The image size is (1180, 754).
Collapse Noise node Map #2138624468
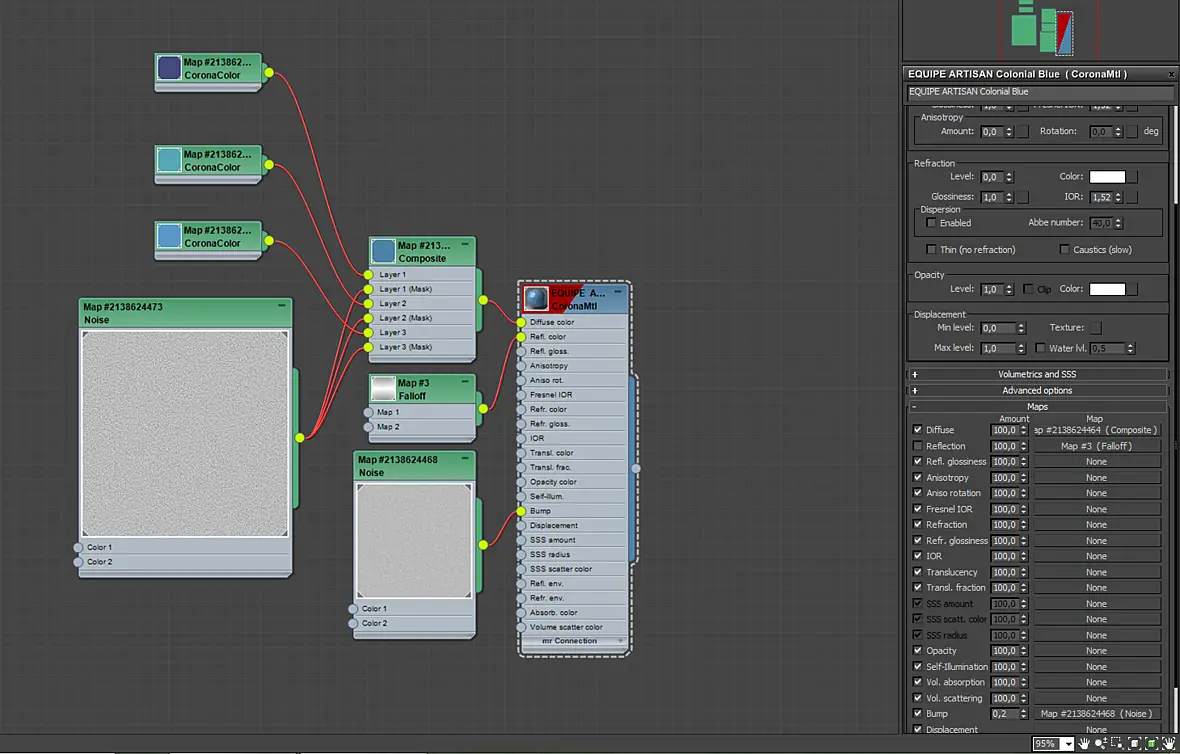tap(465, 458)
